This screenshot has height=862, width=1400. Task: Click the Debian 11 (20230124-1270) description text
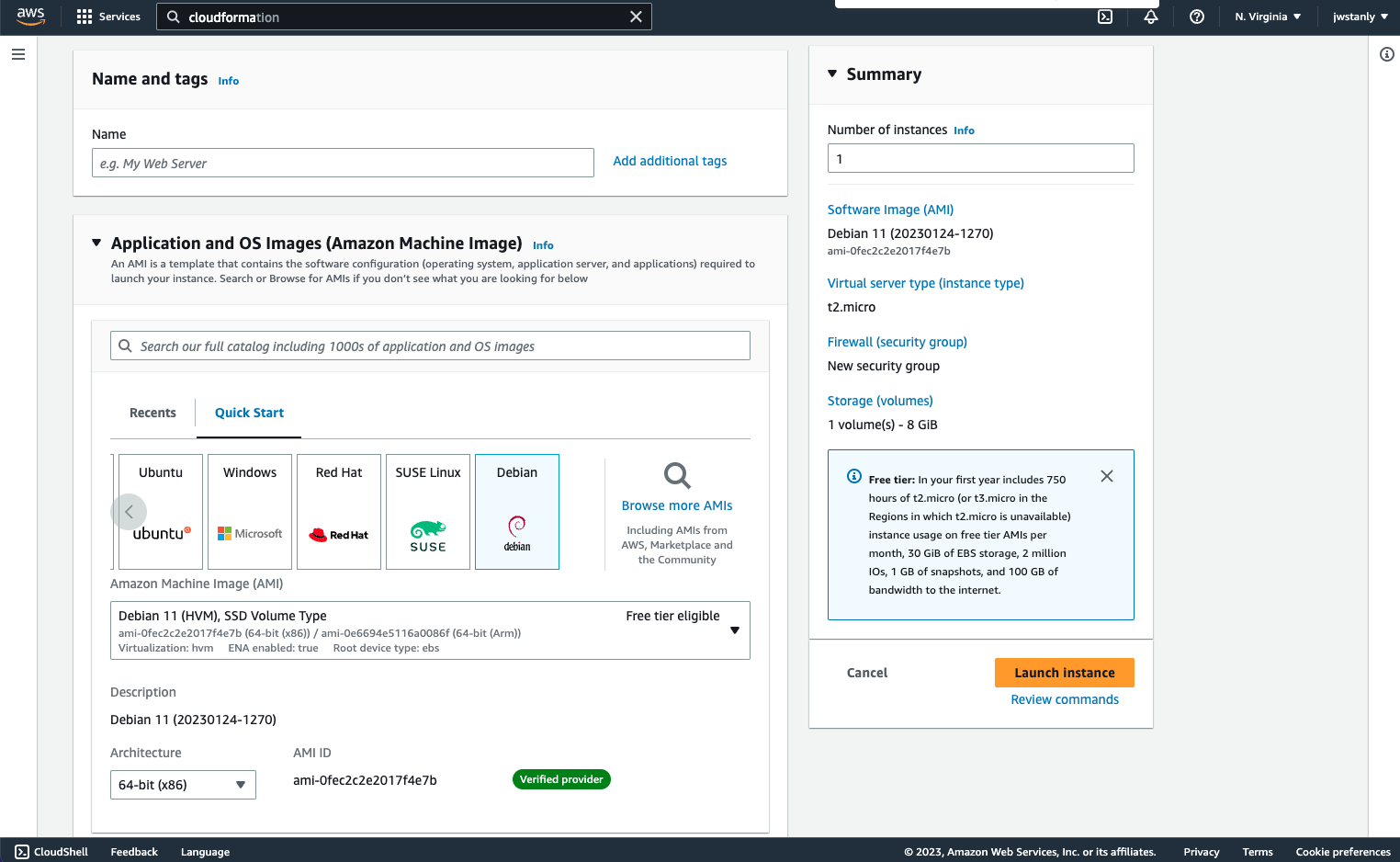[193, 720]
